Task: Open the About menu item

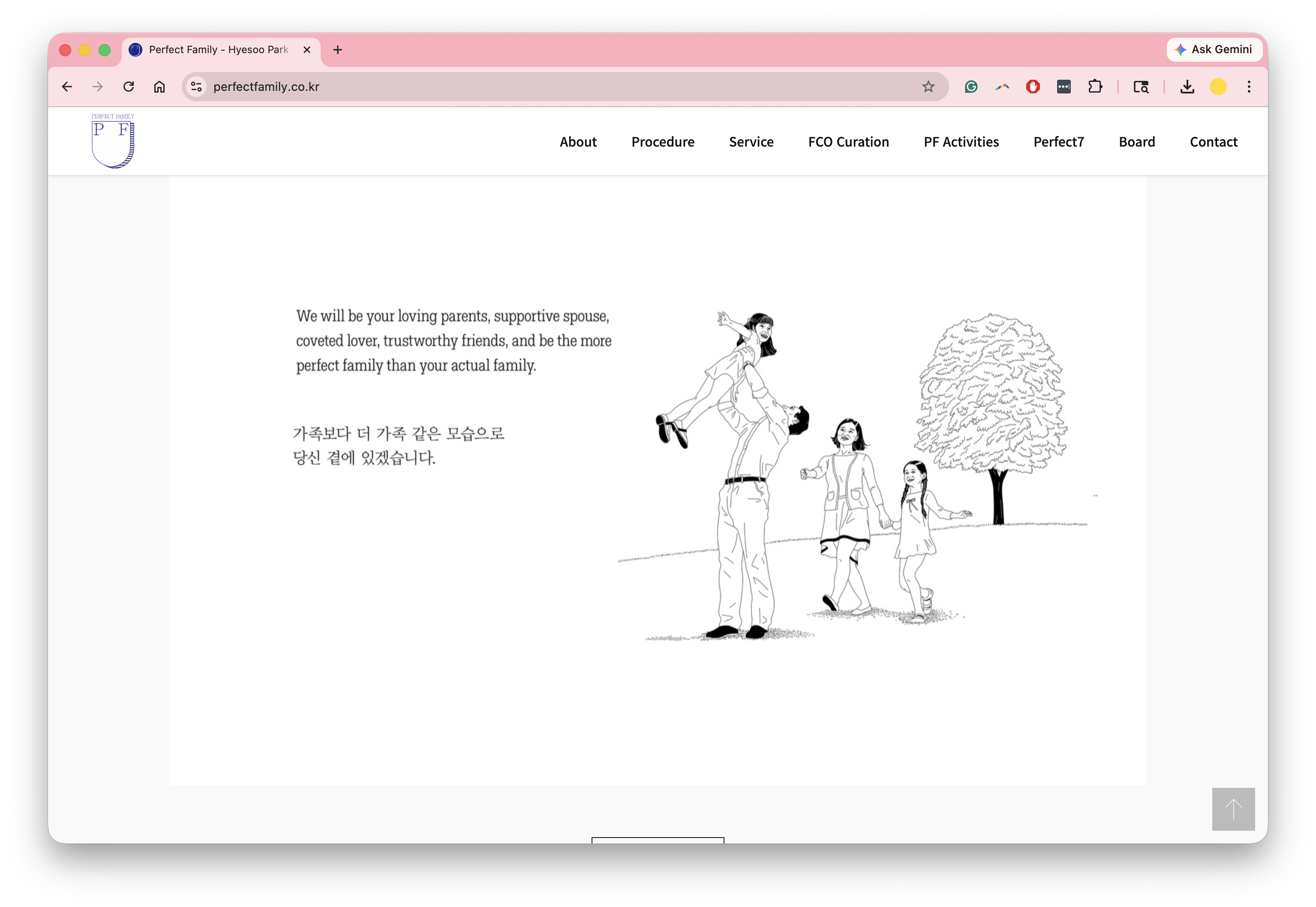Action: click(578, 142)
